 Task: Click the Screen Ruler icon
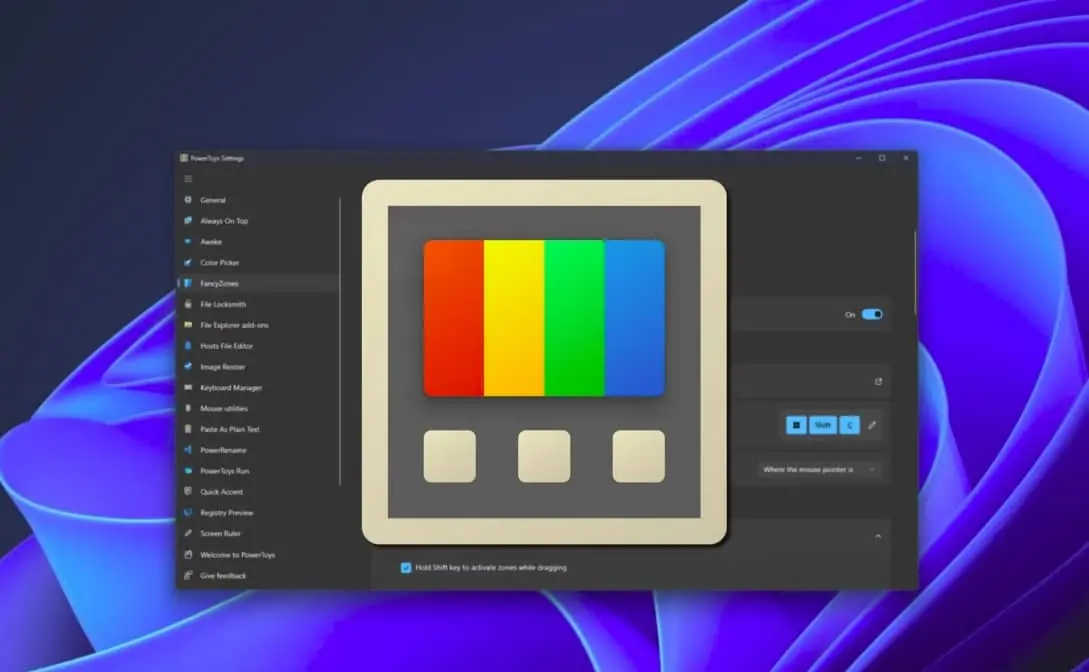(x=188, y=533)
